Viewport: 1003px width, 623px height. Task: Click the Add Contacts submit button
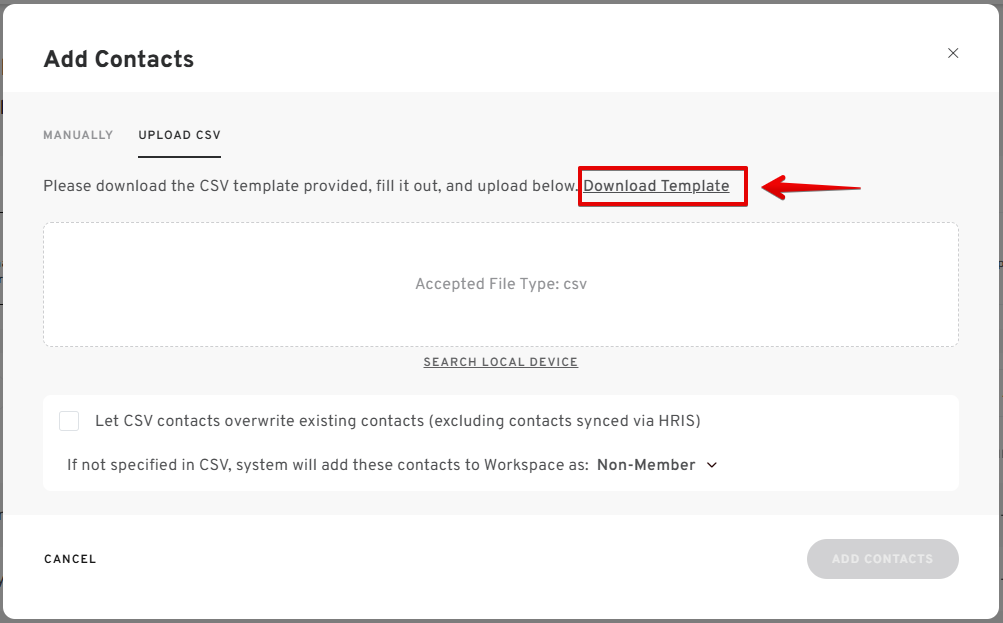882,559
